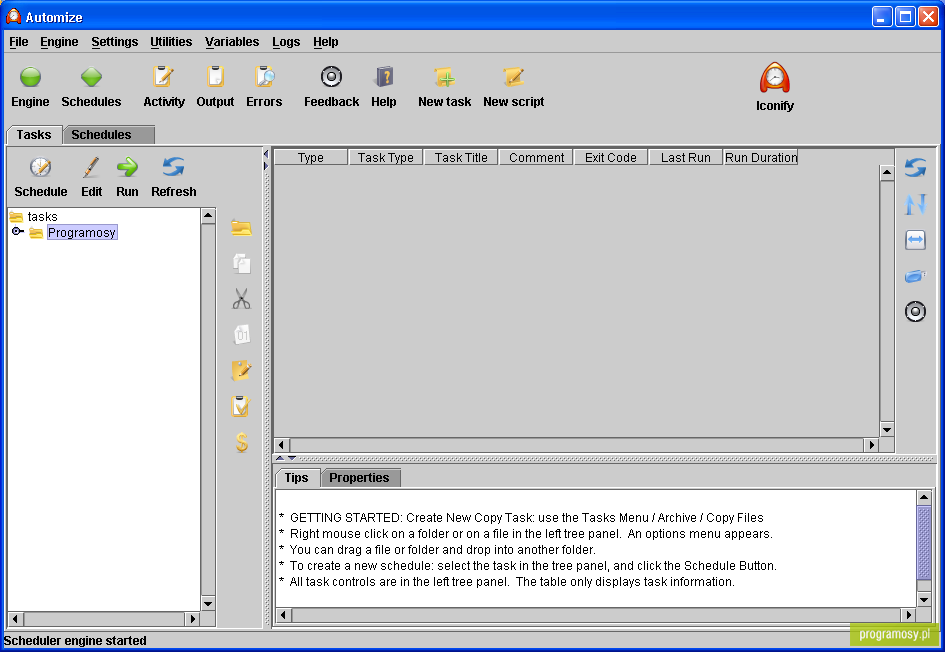This screenshot has width=945, height=652.
Task: Open the Help menu in the menu bar
Action: point(325,42)
